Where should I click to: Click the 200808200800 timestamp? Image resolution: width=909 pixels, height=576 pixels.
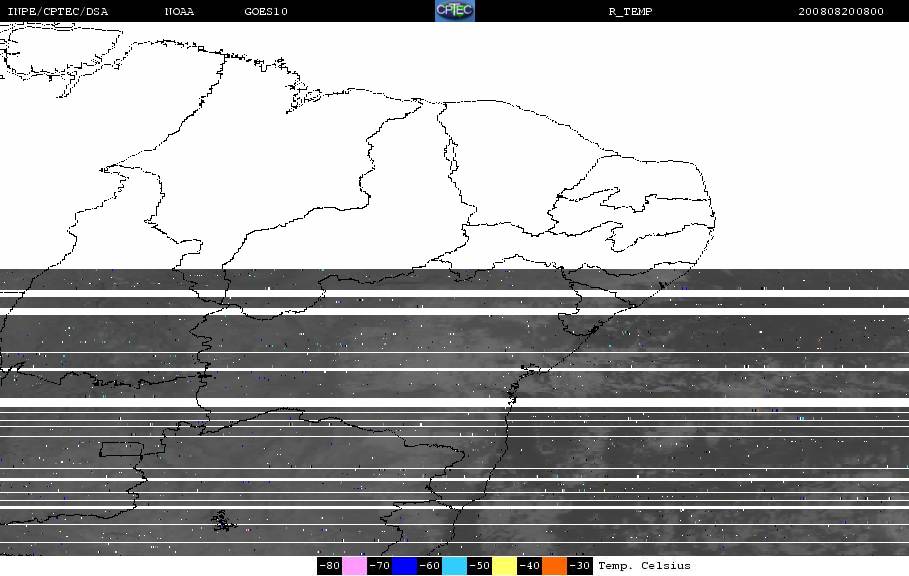(841, 11)
